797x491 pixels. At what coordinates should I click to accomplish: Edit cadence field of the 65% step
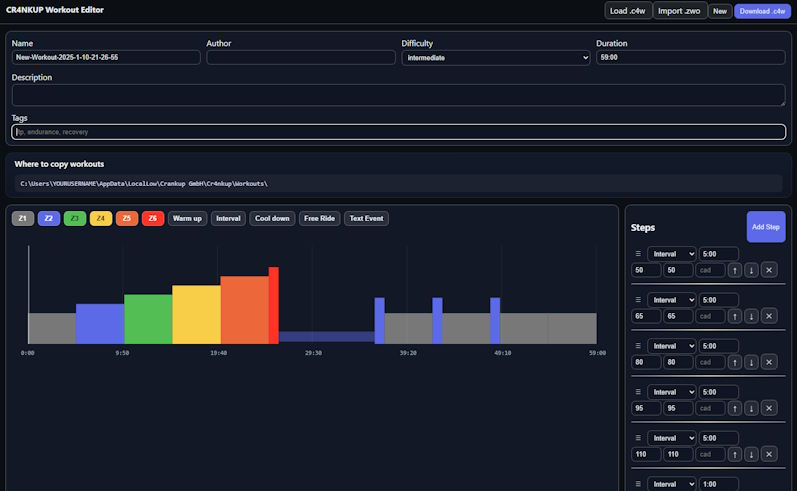coord(710,316)
